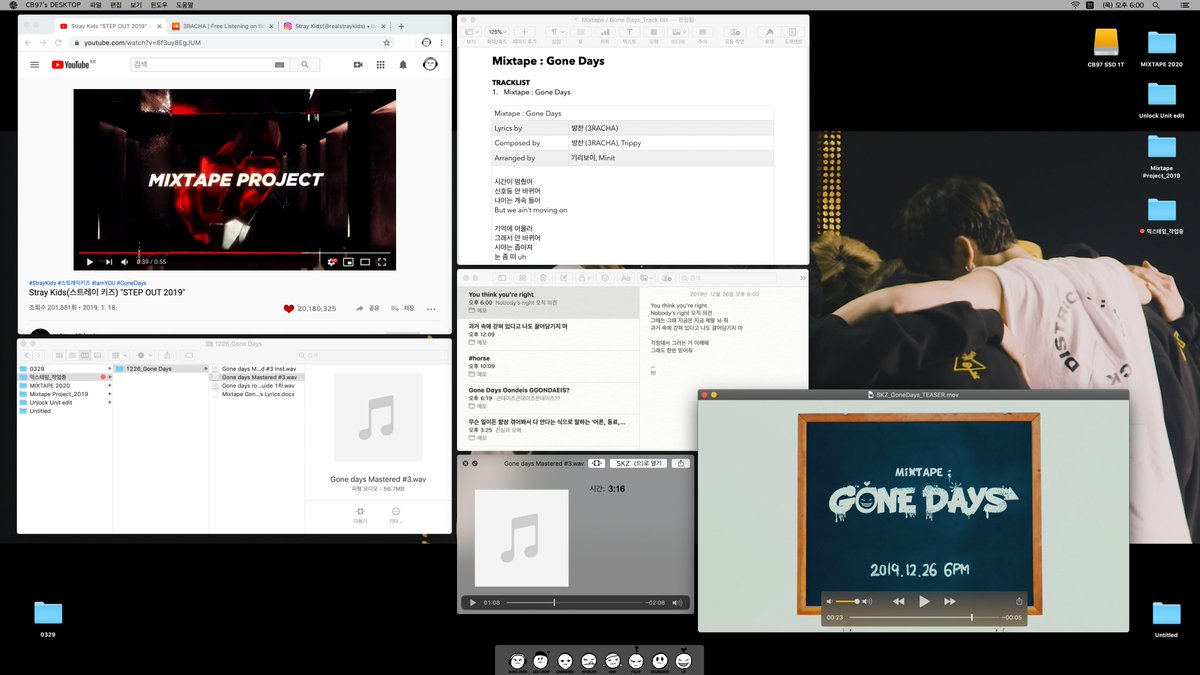Click the share icon in QuickTime teaser controls

[1019, 601]
